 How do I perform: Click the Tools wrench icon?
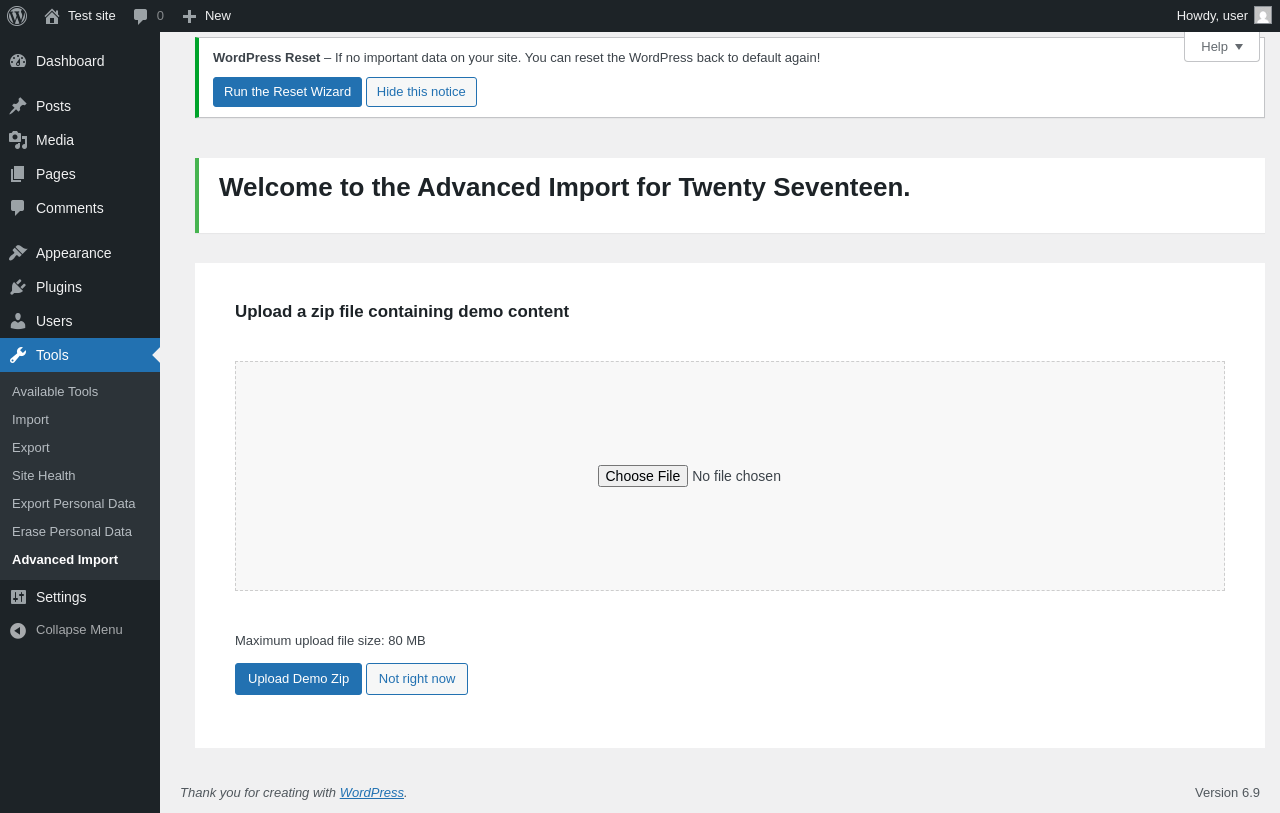click(18, 355)
